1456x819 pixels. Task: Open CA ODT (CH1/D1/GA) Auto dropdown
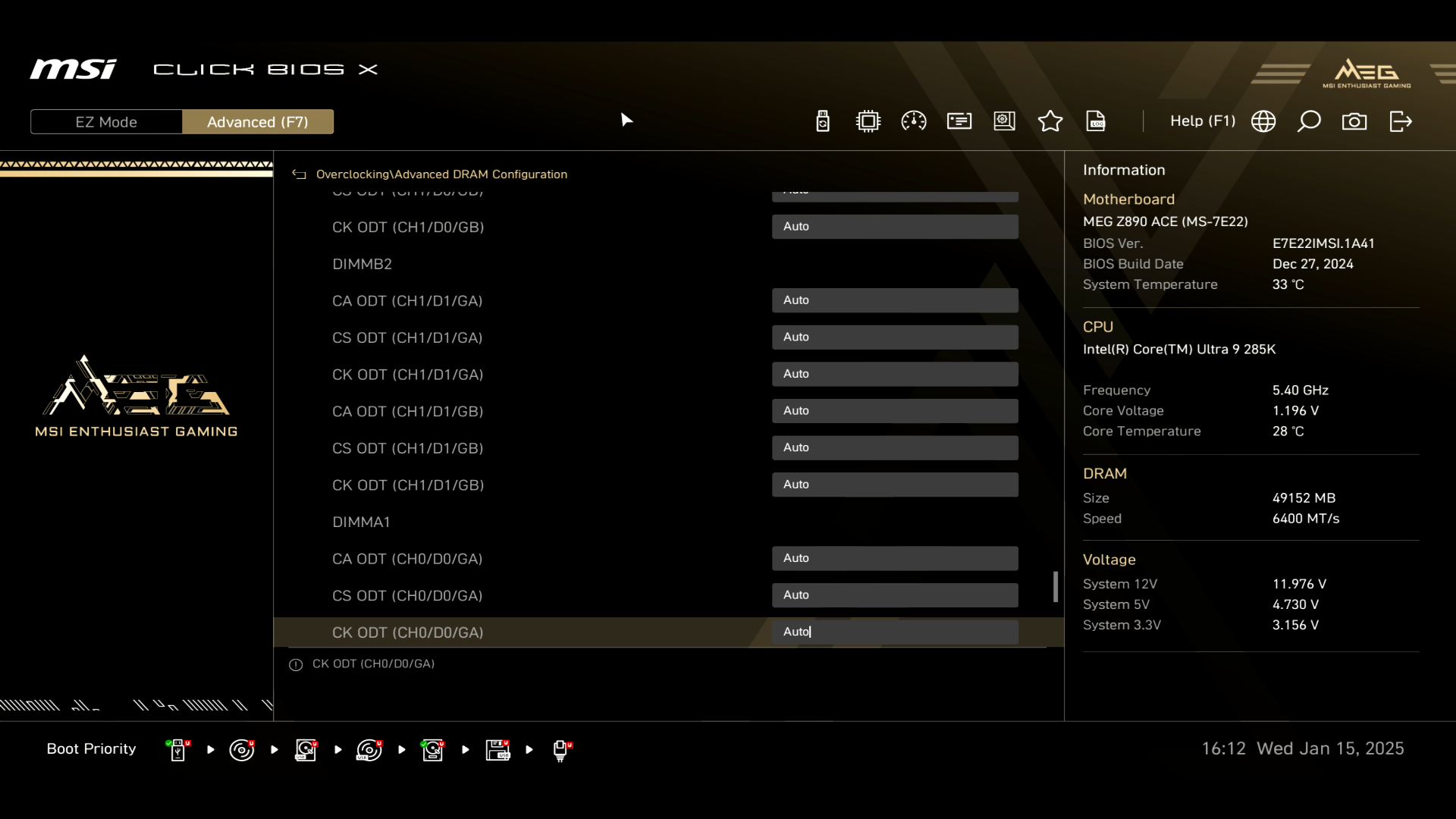coord(895,300)
